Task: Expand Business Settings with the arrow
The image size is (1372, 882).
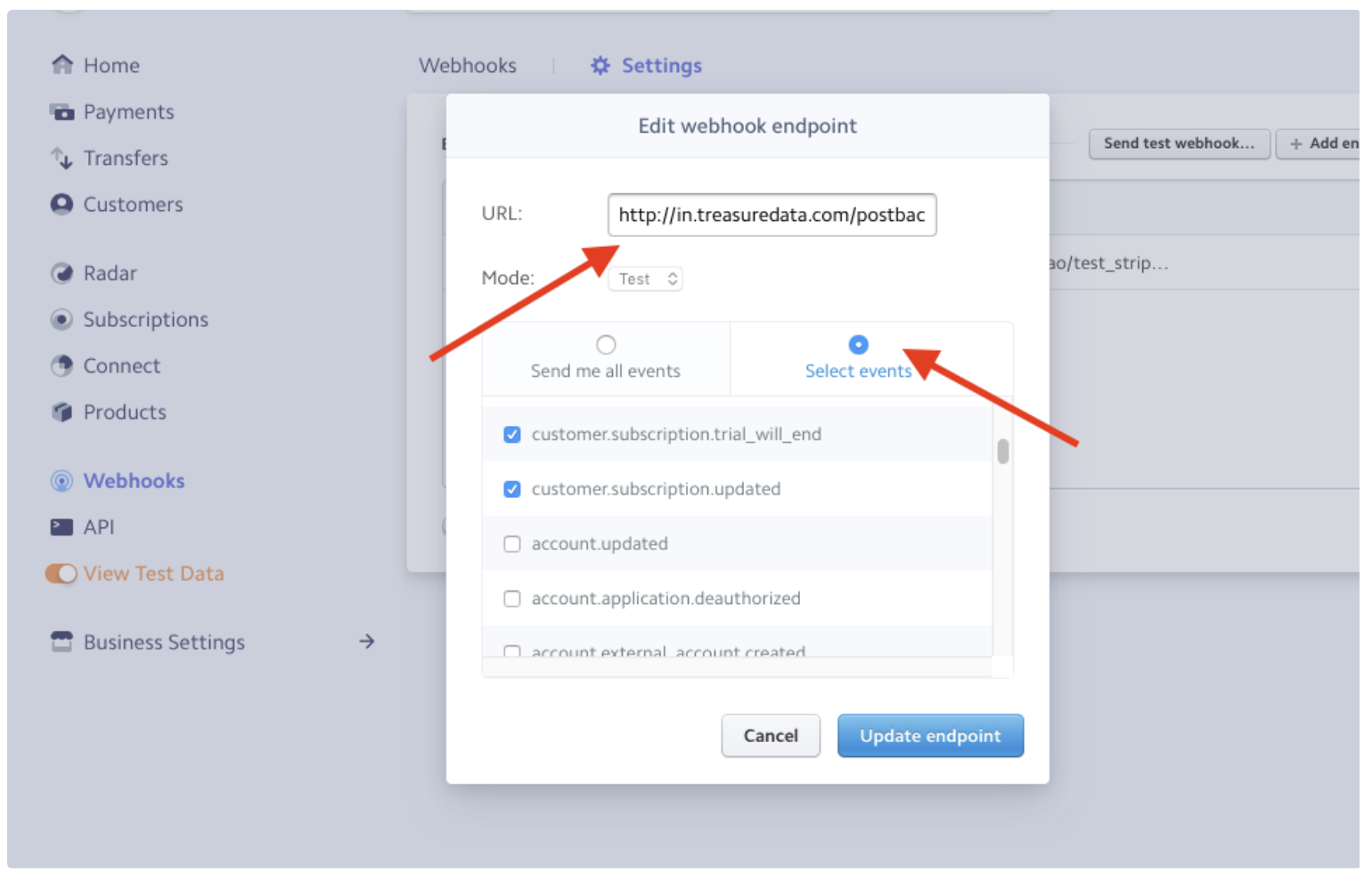Action: pyautogui.click(x=367, y=641)
